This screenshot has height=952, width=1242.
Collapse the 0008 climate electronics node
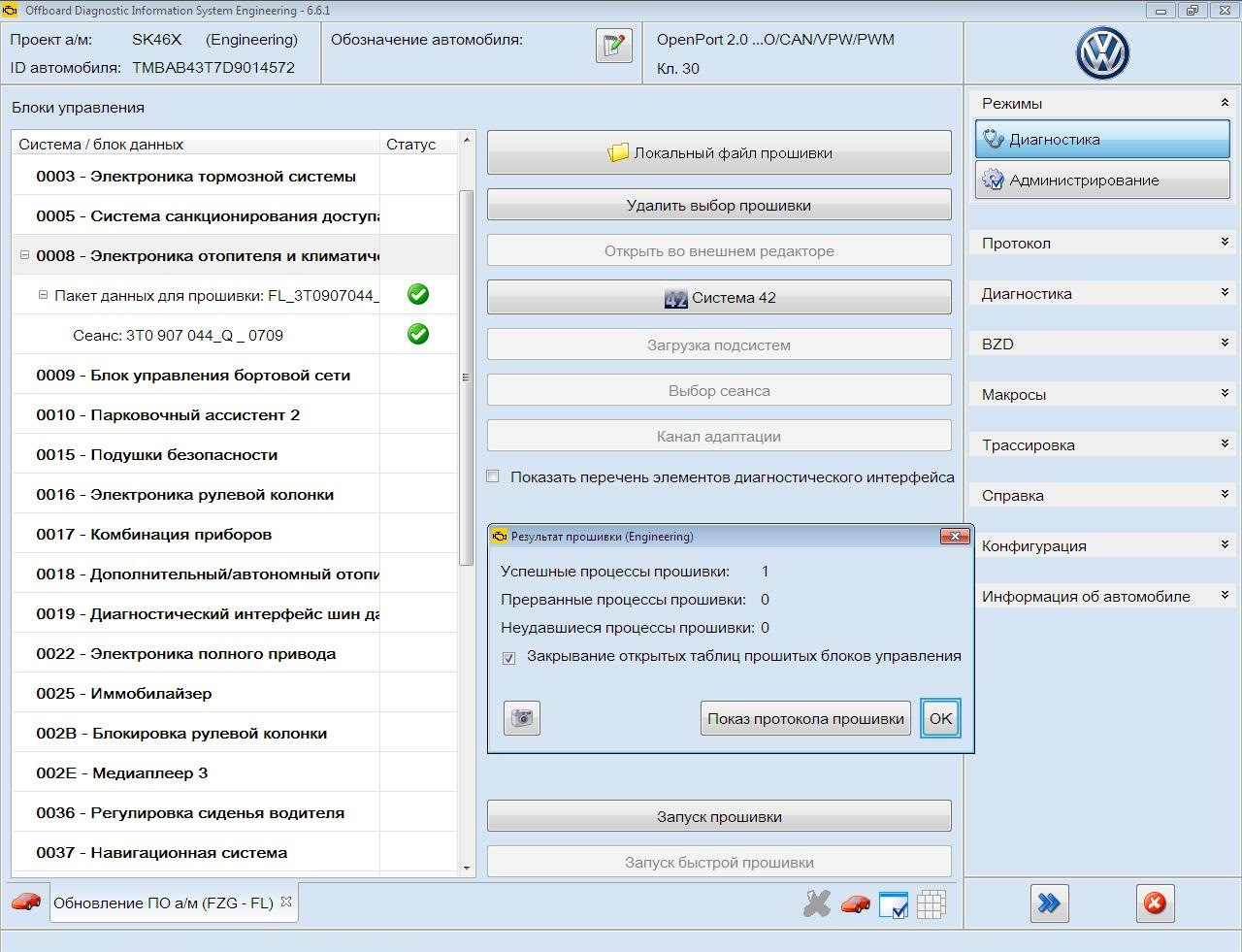point(25,255)
